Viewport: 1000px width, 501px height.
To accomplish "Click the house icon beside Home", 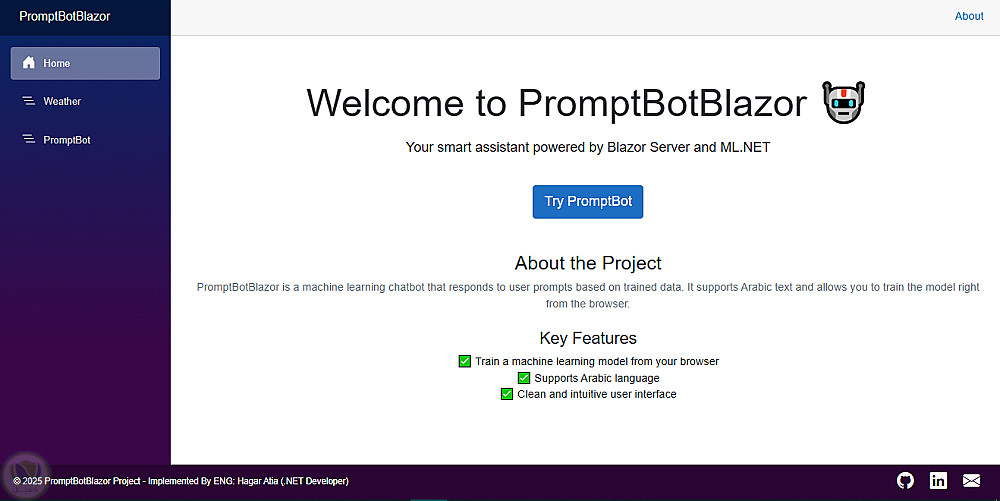I will click(x=29, y=63).
